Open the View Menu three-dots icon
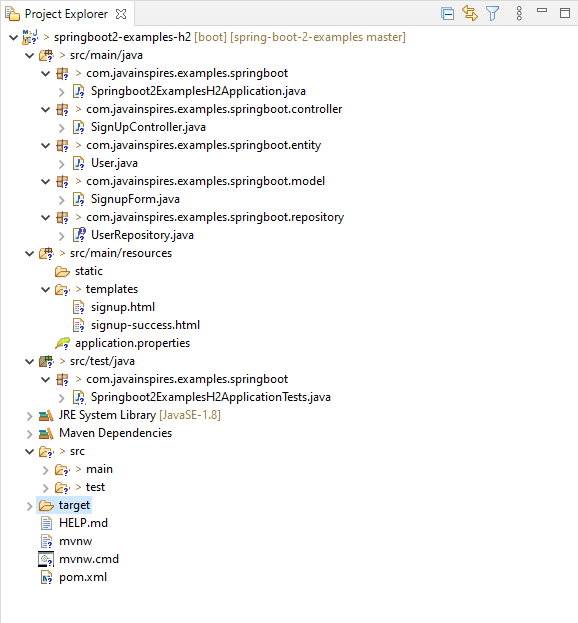This screenshot has width=578, height=623. click(x=519, y=14)
